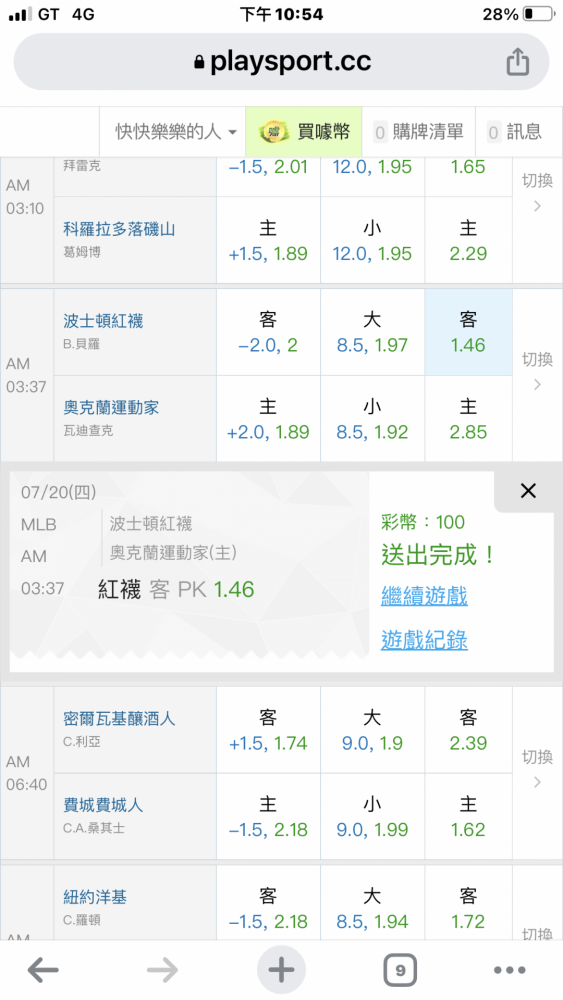
Task: Open the 訊息 messages tab
Action: pyautogui.click(x=515, y=132)
